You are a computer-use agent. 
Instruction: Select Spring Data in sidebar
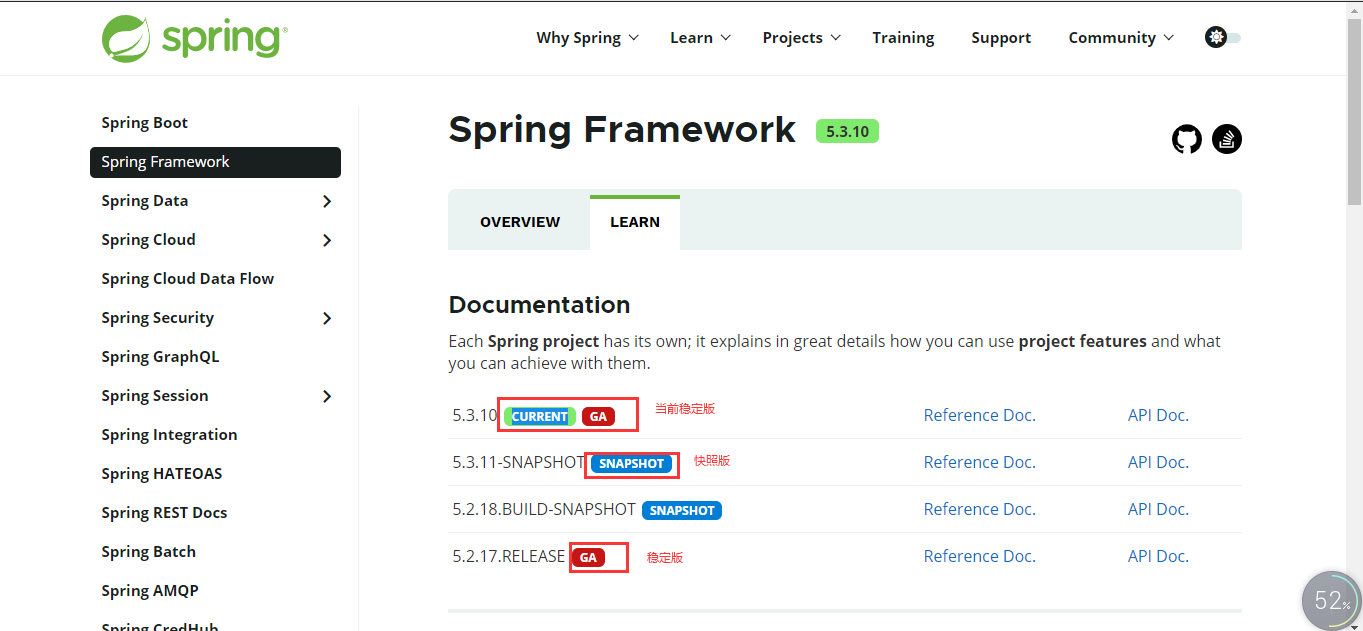tap(145, 201)
